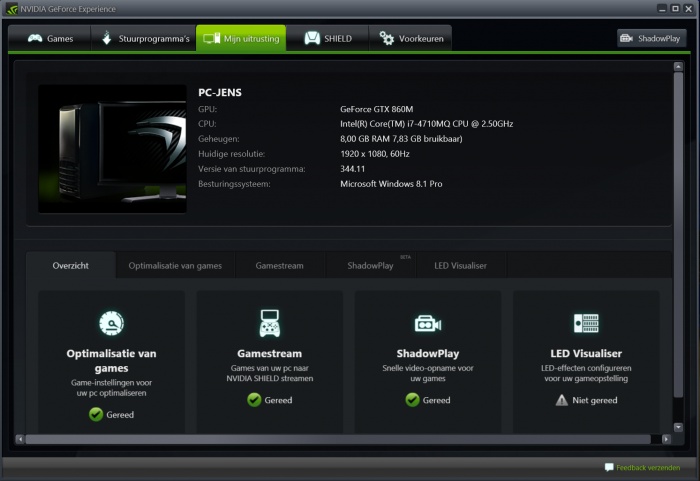Click the horizontal scrollbar left arrow

pos(20,439)
